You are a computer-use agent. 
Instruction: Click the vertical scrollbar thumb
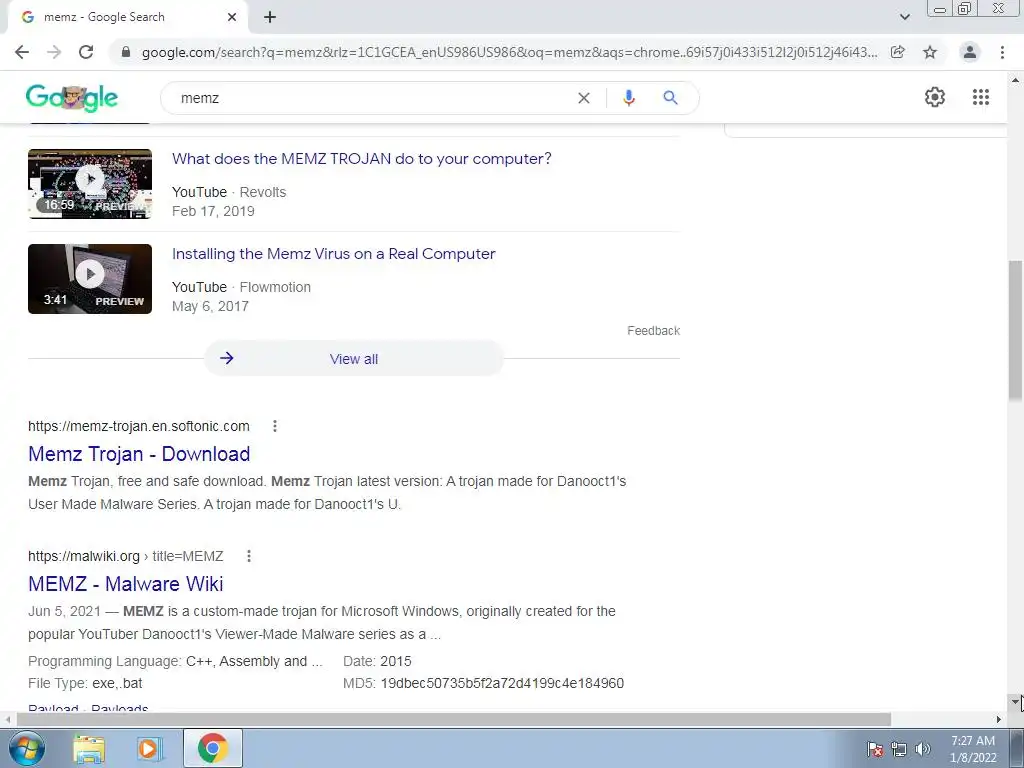(1016, 330)
